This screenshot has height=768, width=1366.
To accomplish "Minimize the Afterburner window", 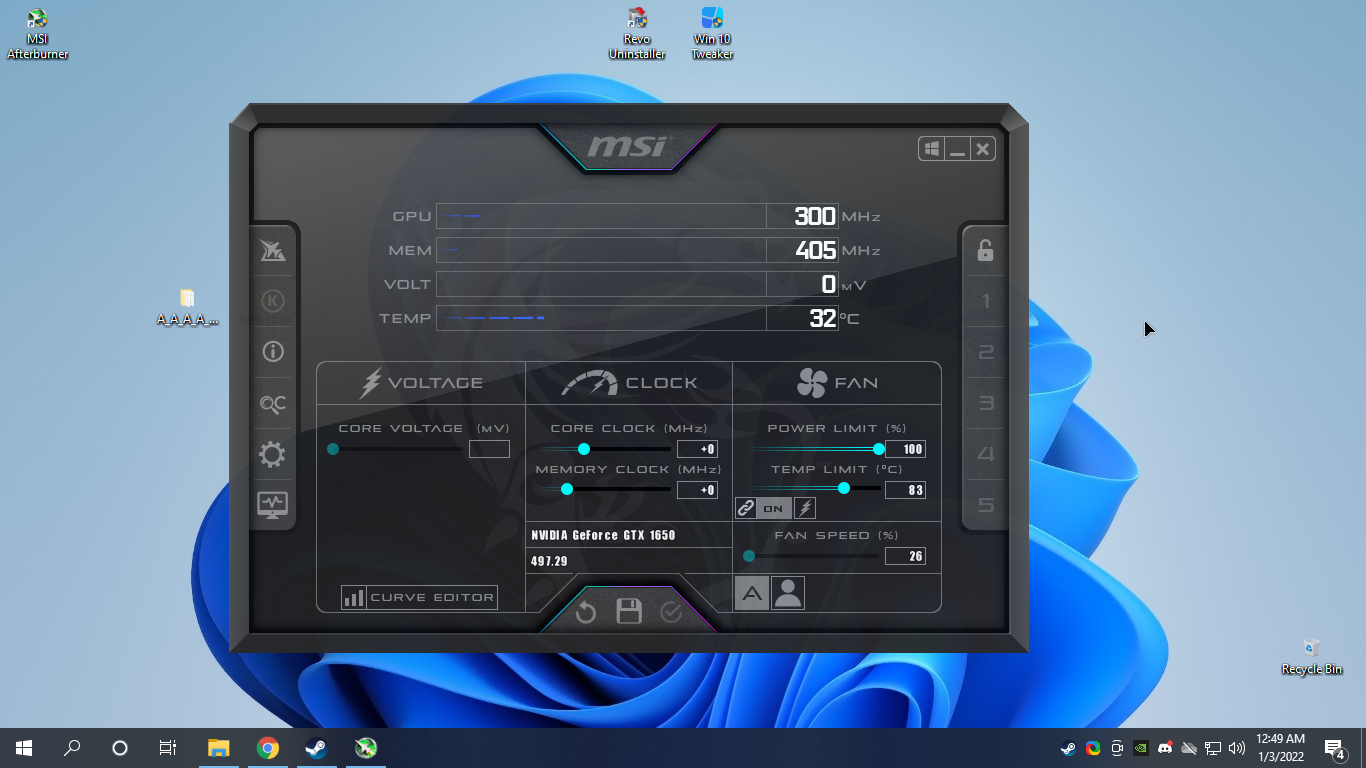I will click(x=957, y=149).
